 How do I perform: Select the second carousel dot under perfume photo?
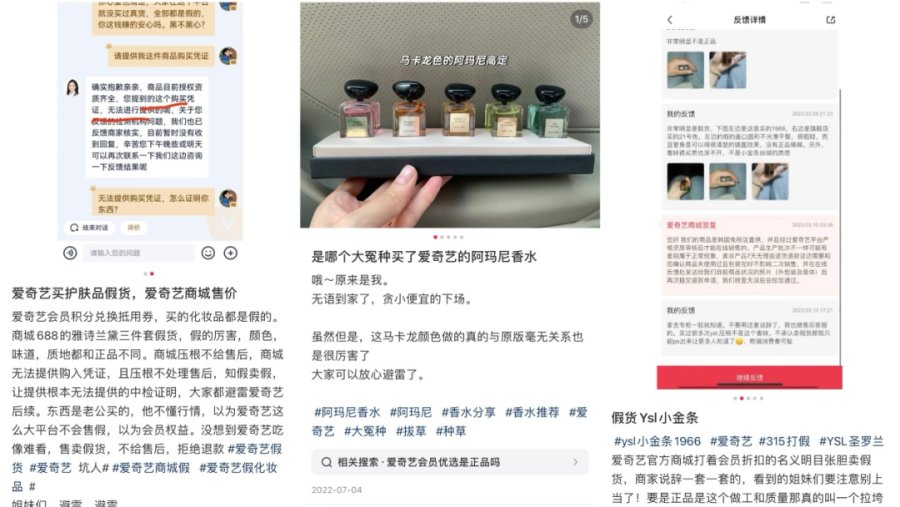pos(442,237)
